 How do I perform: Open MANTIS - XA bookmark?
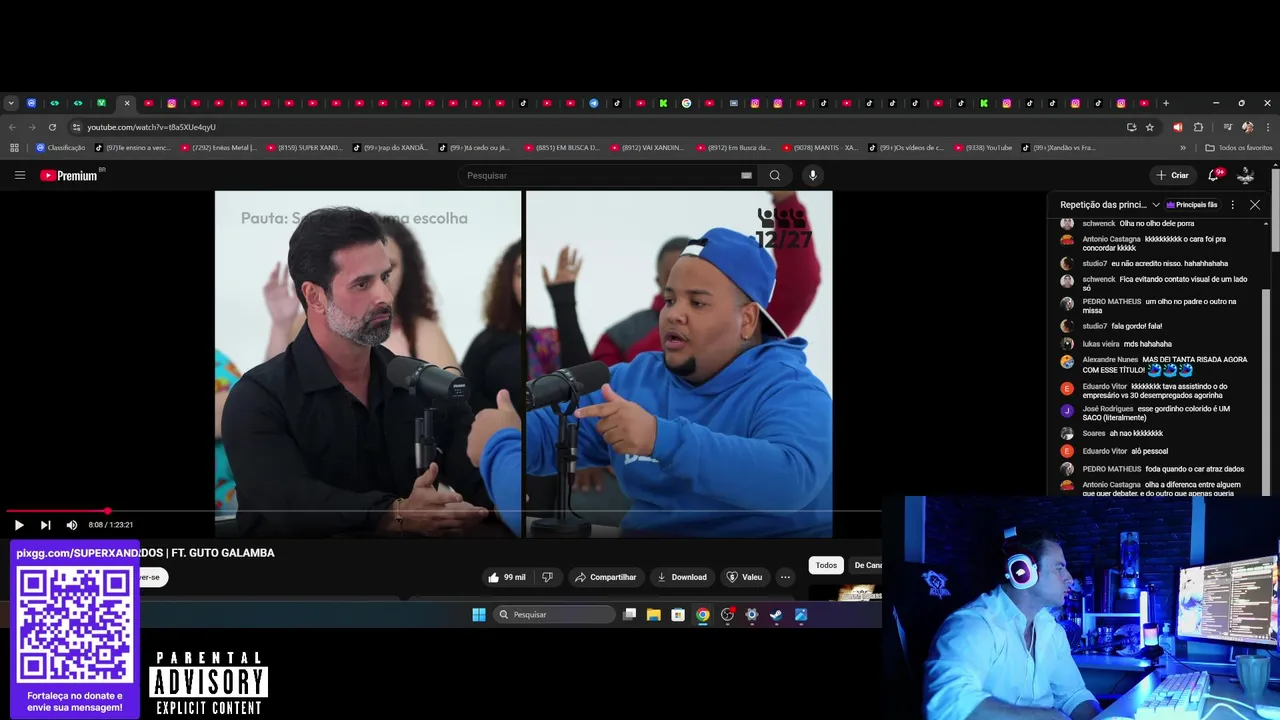point(820,148)
